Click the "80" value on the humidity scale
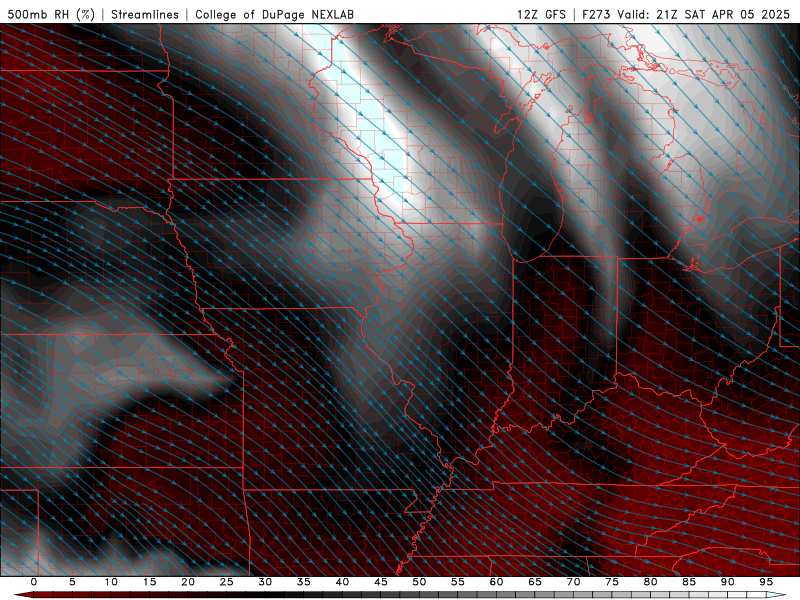 pyautogui.click(x=650, y=582)
